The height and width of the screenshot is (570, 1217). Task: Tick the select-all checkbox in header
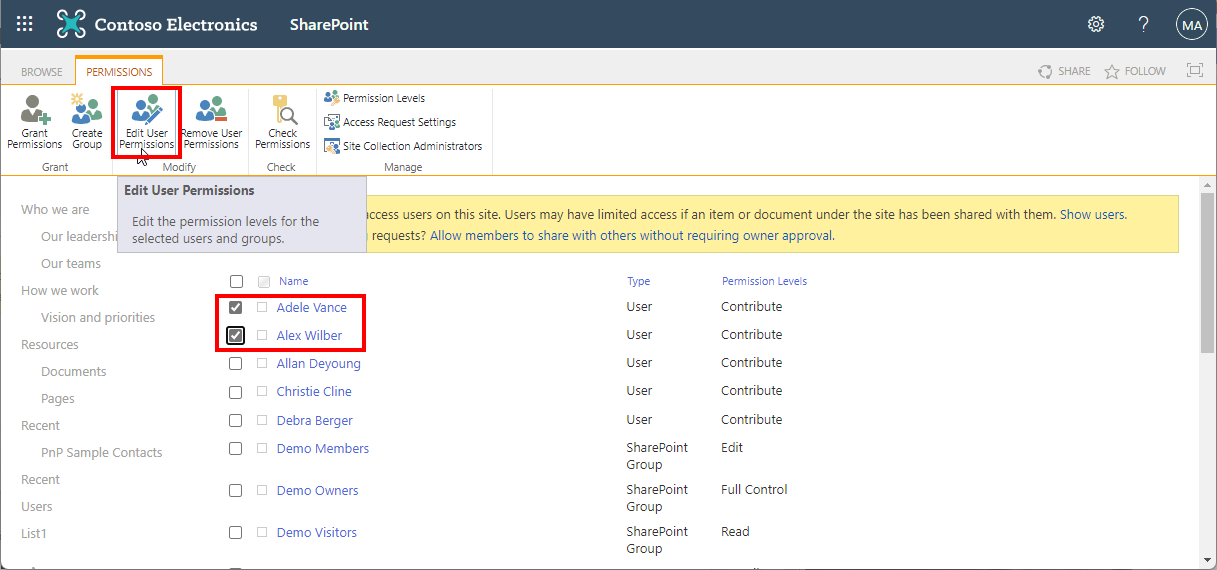tap(236, 282)
